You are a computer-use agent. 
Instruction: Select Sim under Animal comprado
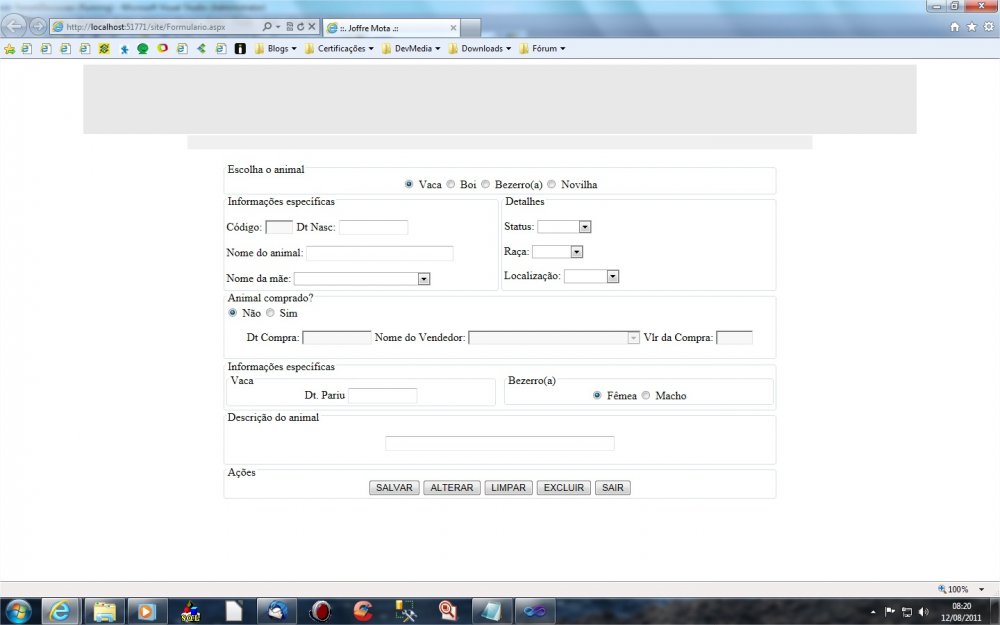tap(270, 313)
